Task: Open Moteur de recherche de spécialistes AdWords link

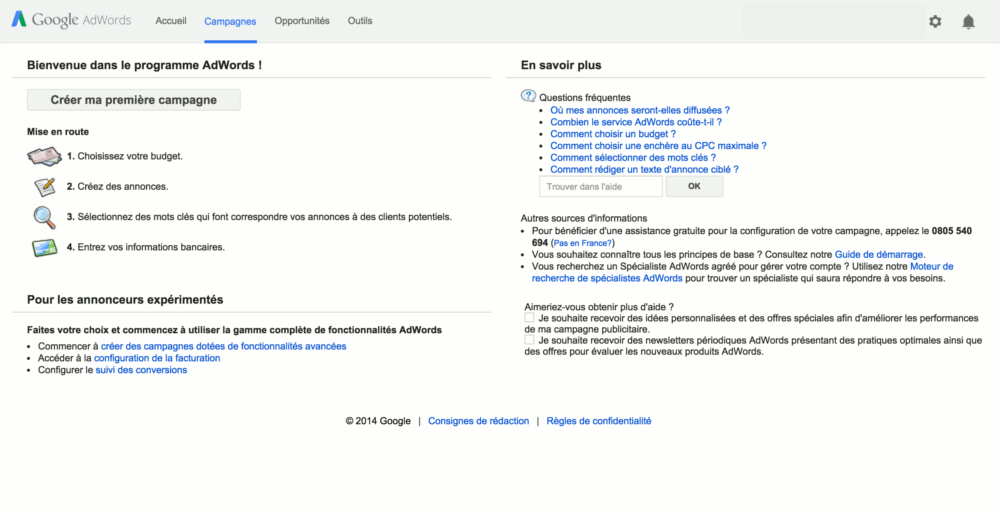Action: [x=743, y=272]
